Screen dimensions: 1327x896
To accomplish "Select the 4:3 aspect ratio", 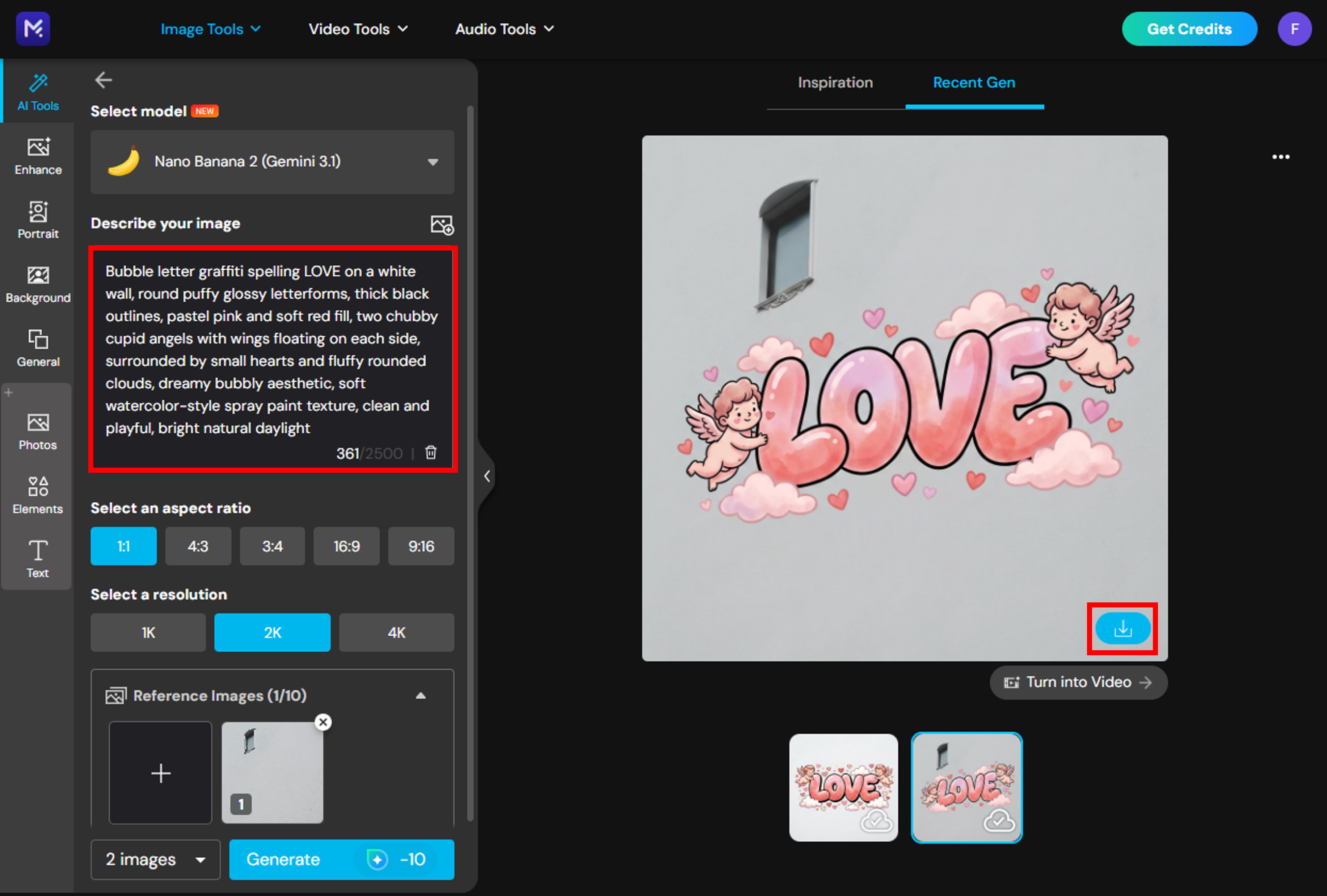I will [x=198, y=546].
